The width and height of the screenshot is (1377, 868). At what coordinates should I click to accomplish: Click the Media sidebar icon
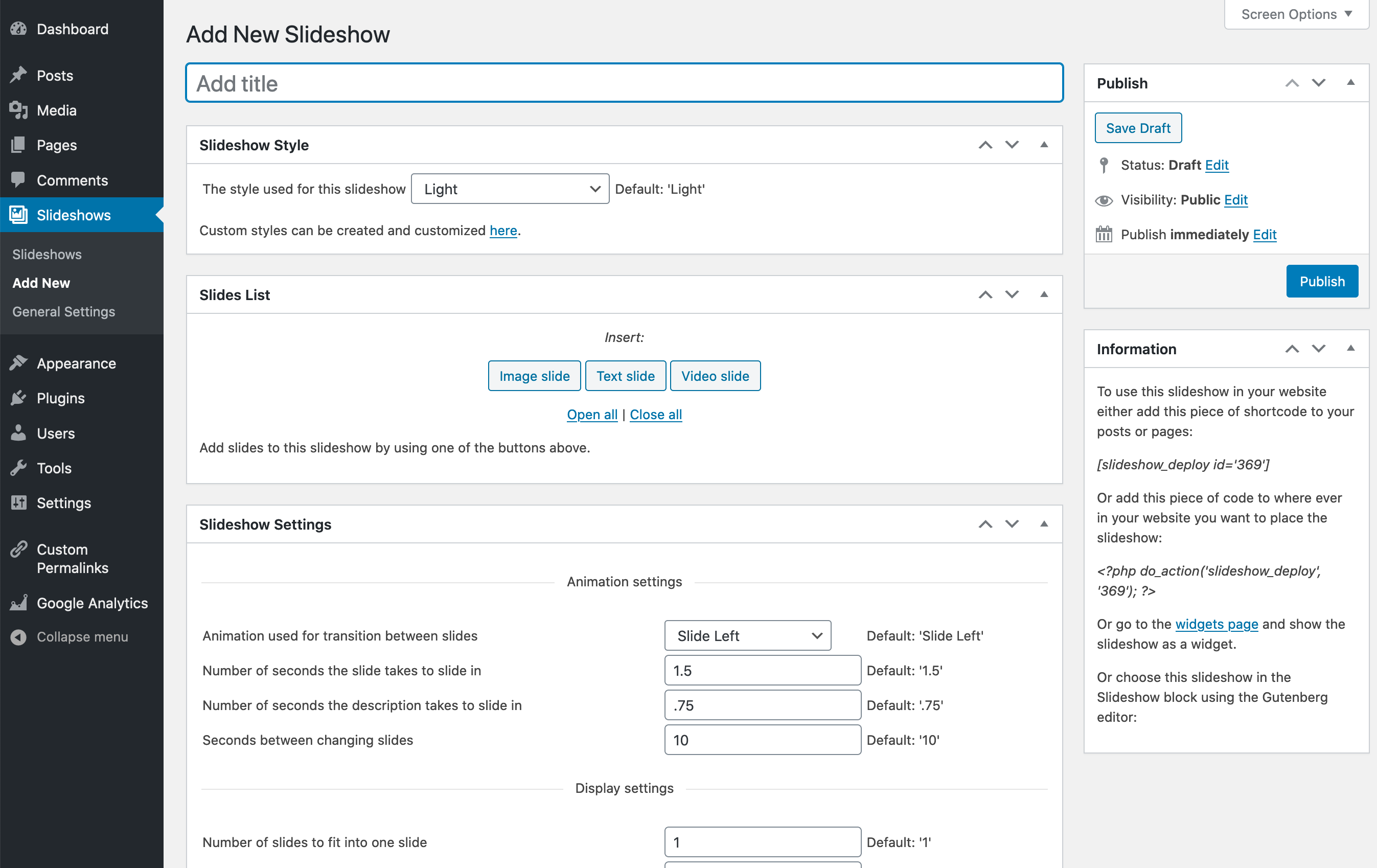[x=19, y=110]
